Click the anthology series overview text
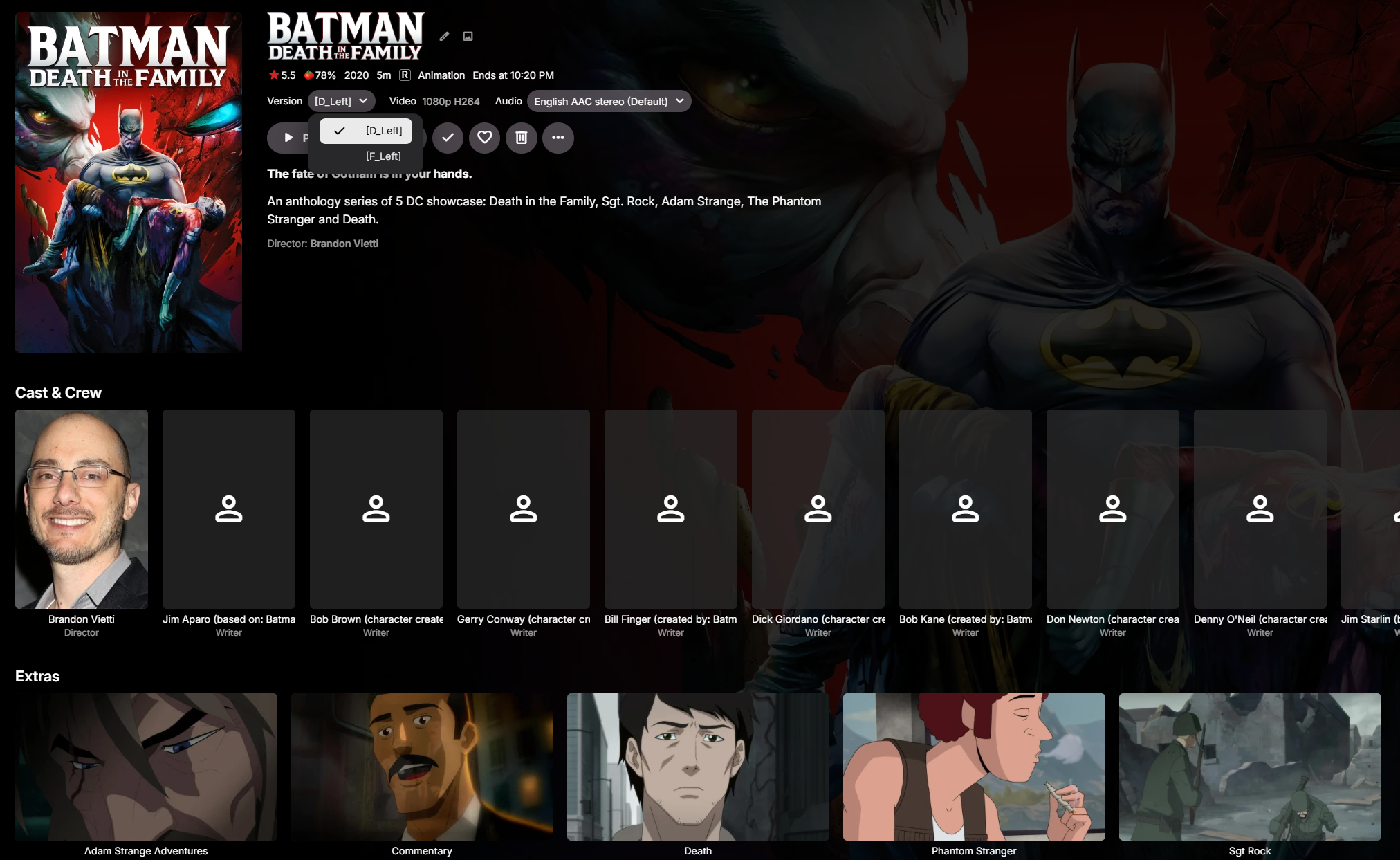This screenshot has height=860, width=1400. click(x=544, y=210)
